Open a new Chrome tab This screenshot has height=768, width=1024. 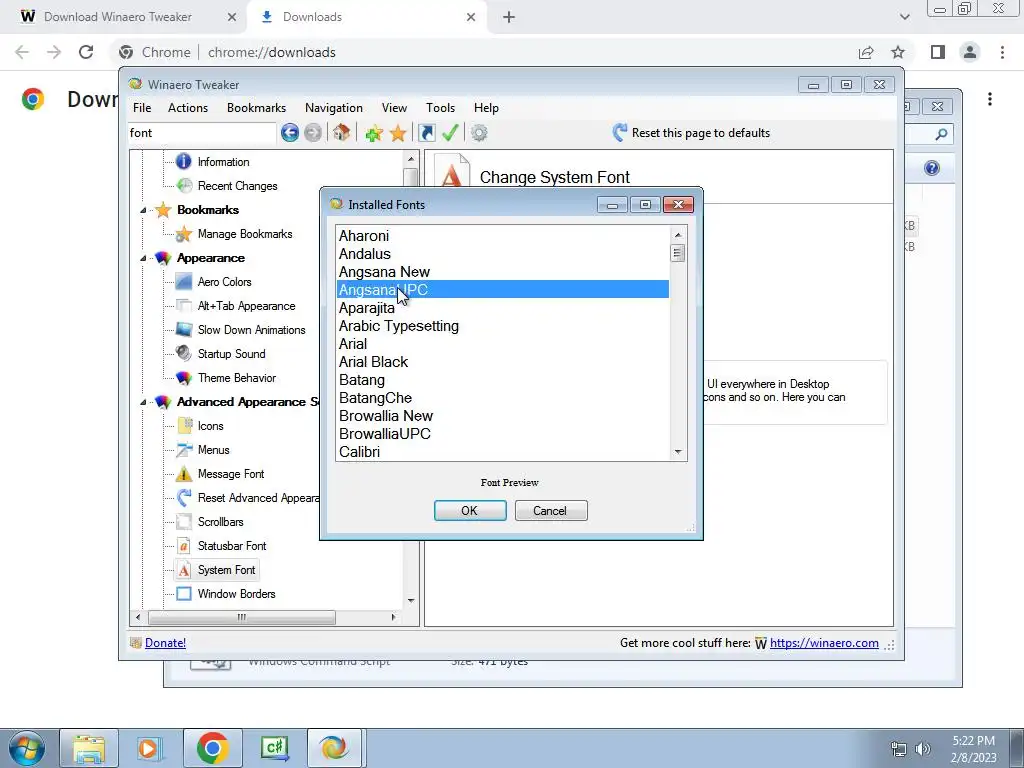(509, 17)
